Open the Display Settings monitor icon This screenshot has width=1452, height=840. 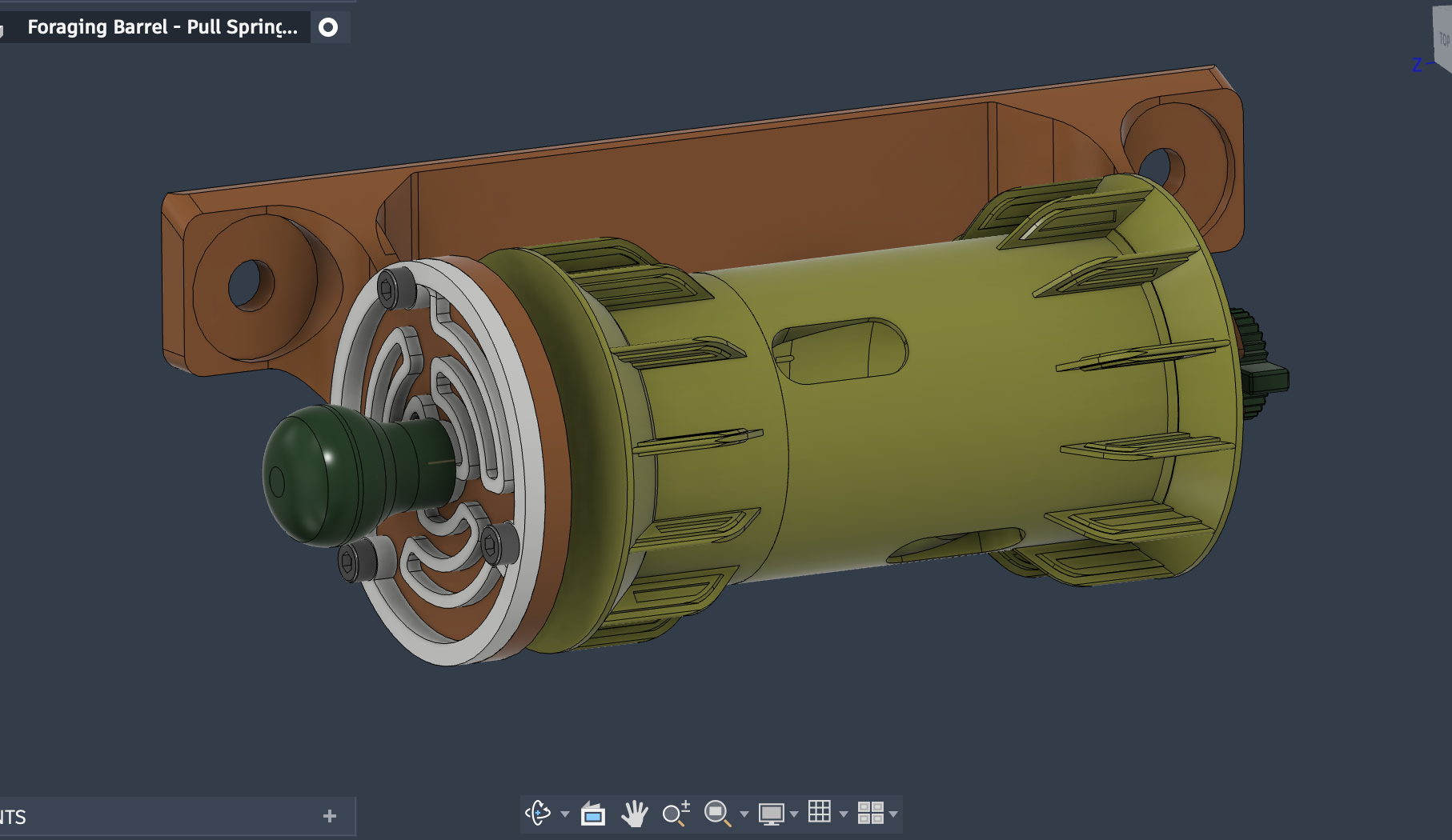(x=772, y=814)
